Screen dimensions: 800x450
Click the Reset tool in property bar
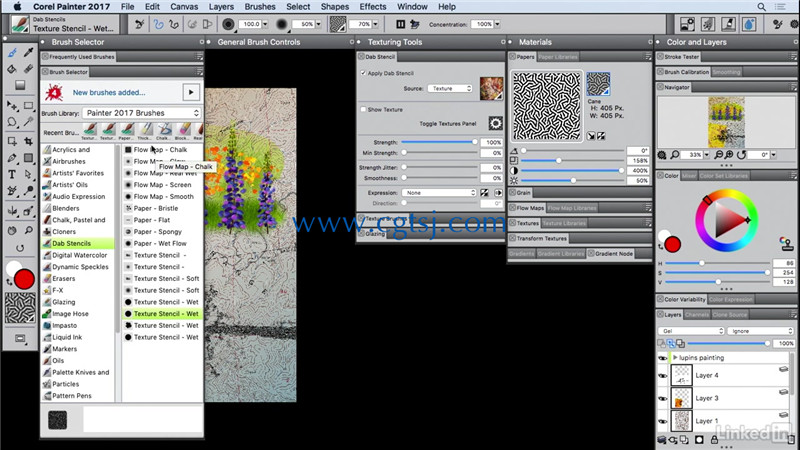tap(139, 24)
